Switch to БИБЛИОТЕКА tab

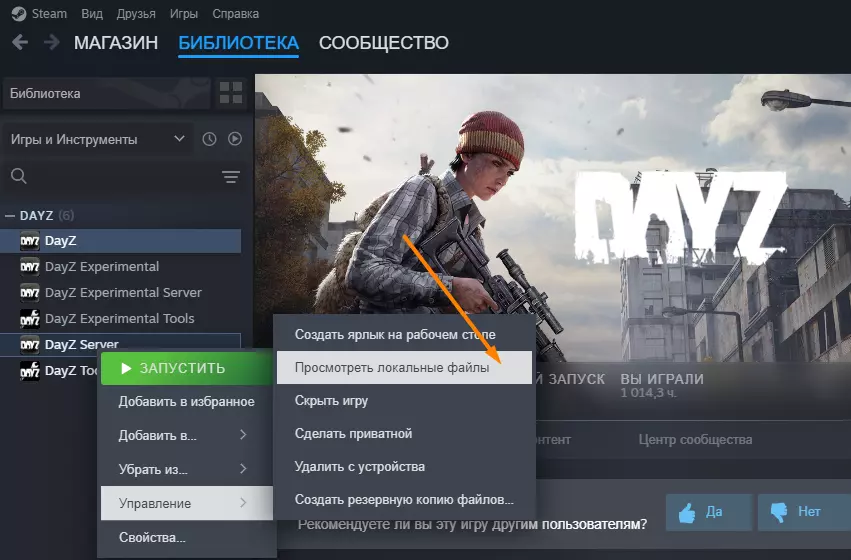[238, 42]
